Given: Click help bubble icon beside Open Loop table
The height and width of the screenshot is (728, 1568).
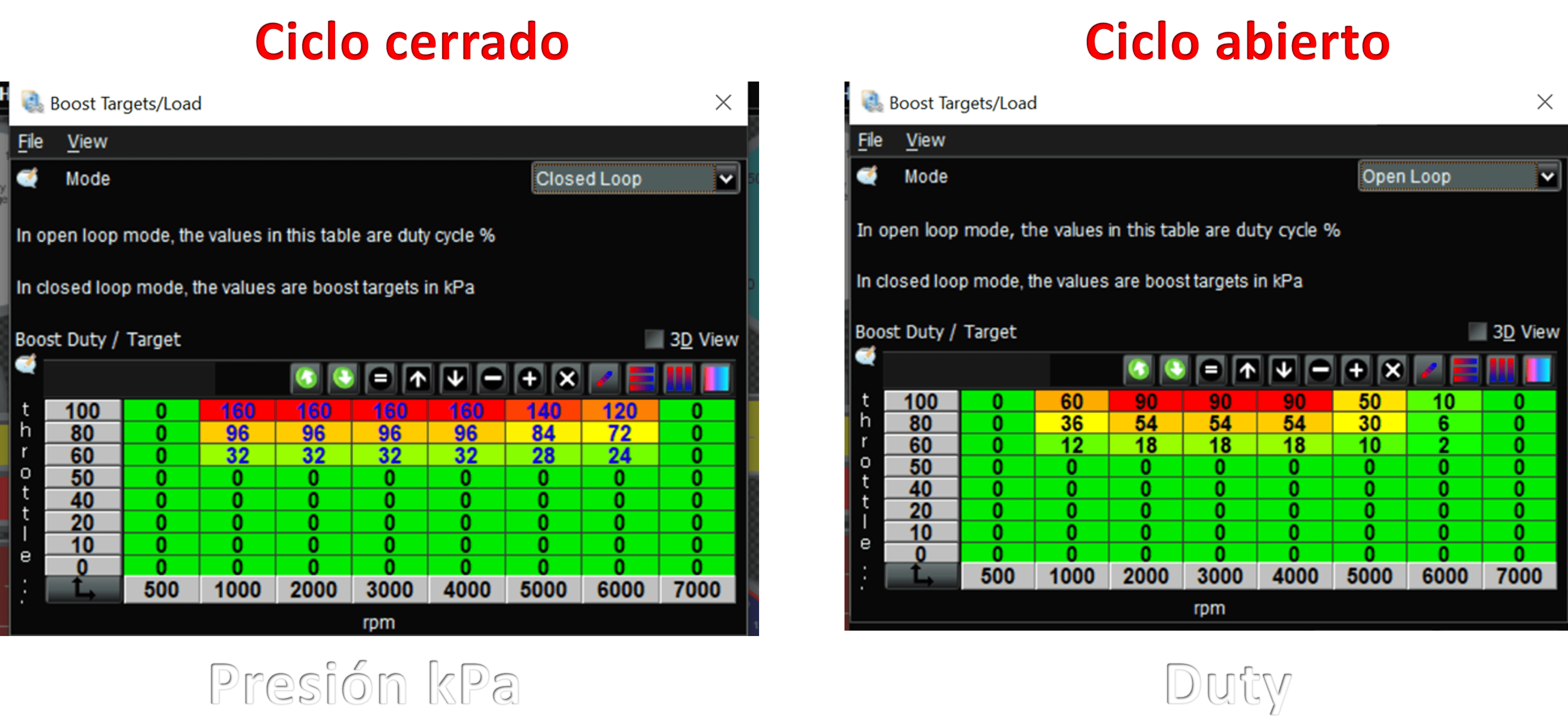Looking at the screenshot, I should [866, 355].
